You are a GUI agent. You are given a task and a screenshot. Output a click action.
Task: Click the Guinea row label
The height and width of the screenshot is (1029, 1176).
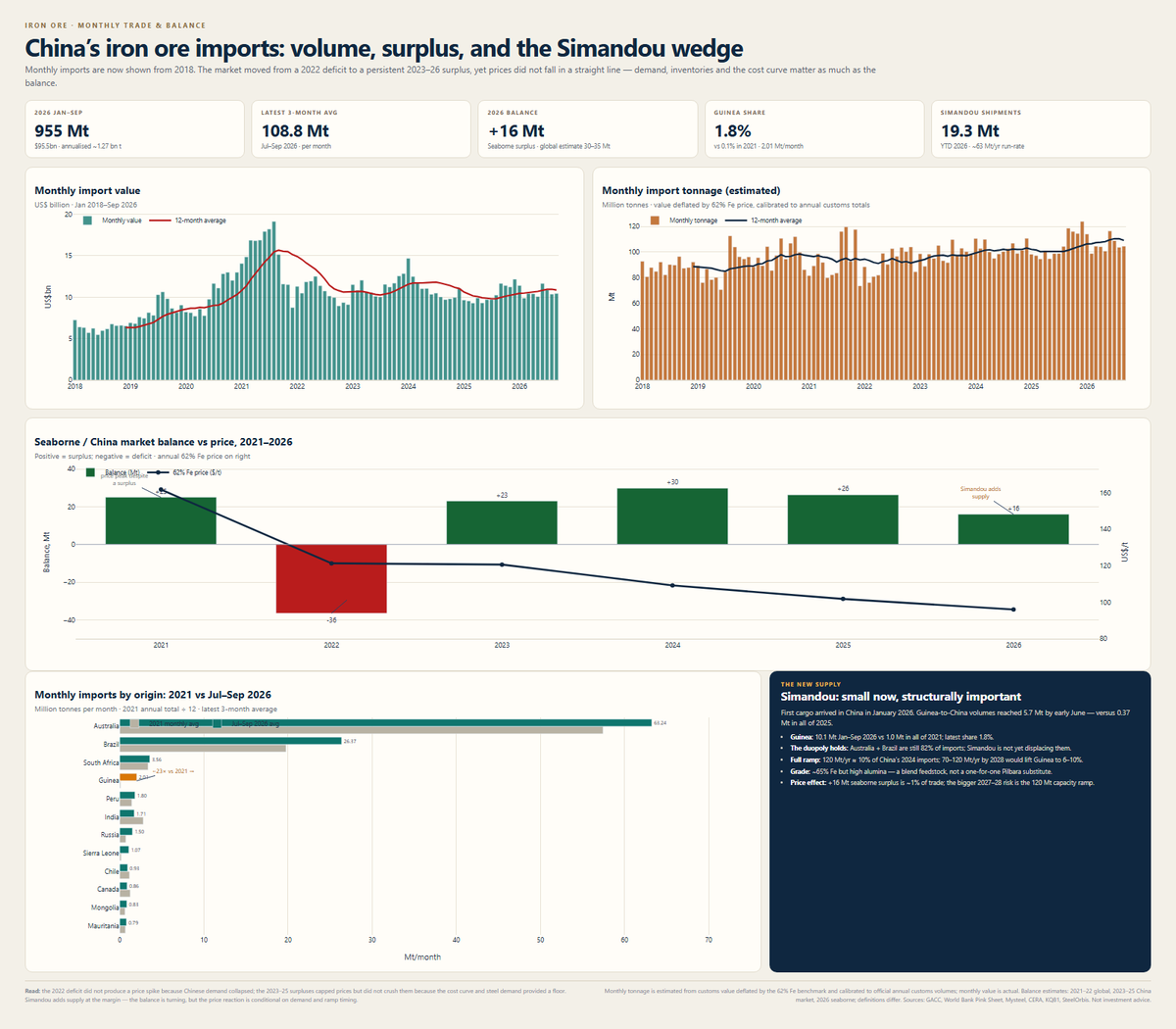109,781
